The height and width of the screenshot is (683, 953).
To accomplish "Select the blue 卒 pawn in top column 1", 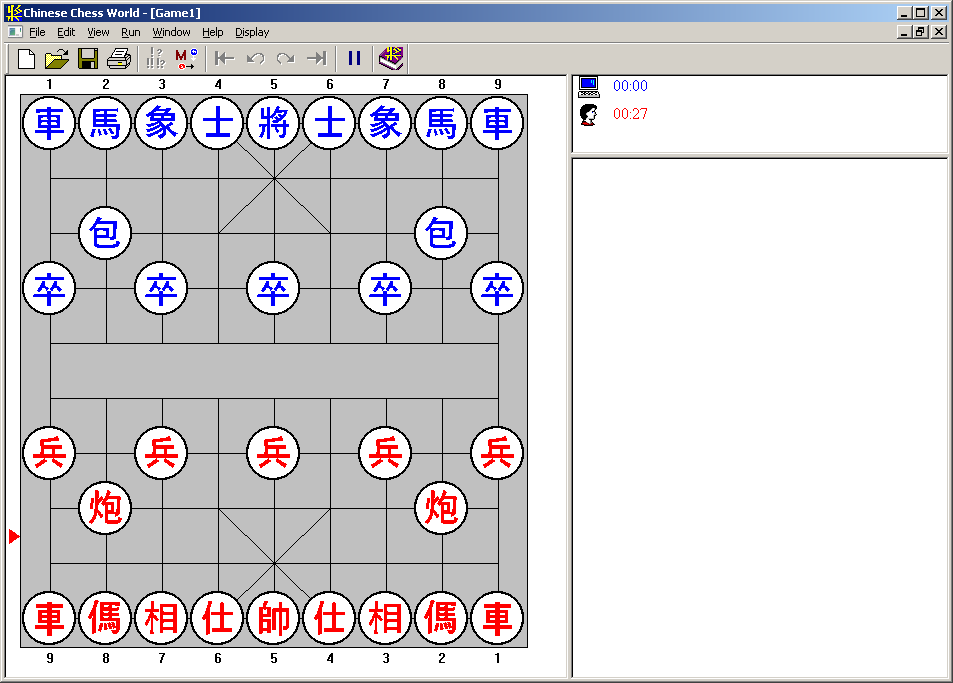I will [x=49, y=288].
